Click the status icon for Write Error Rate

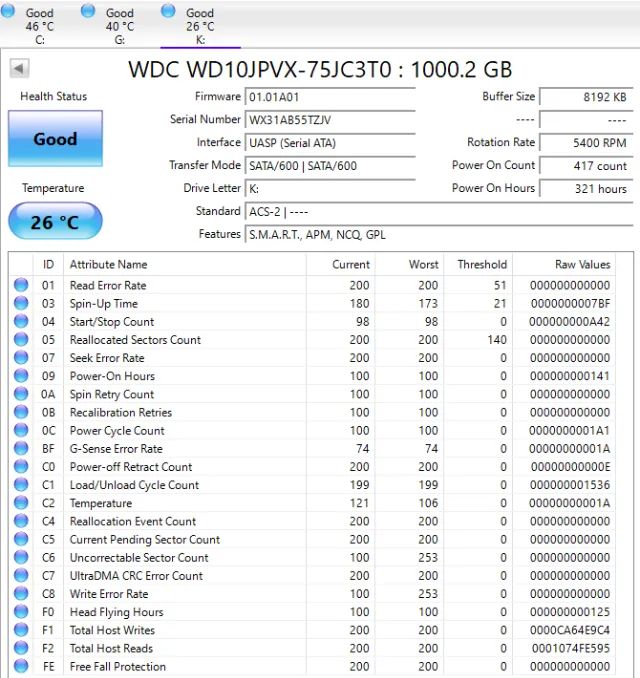point(21,594)
